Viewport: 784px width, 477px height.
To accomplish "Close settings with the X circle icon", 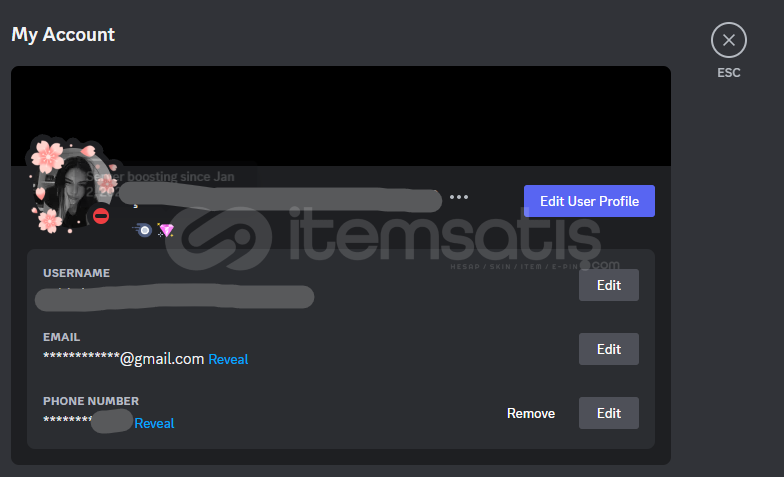I will (728, 40).
